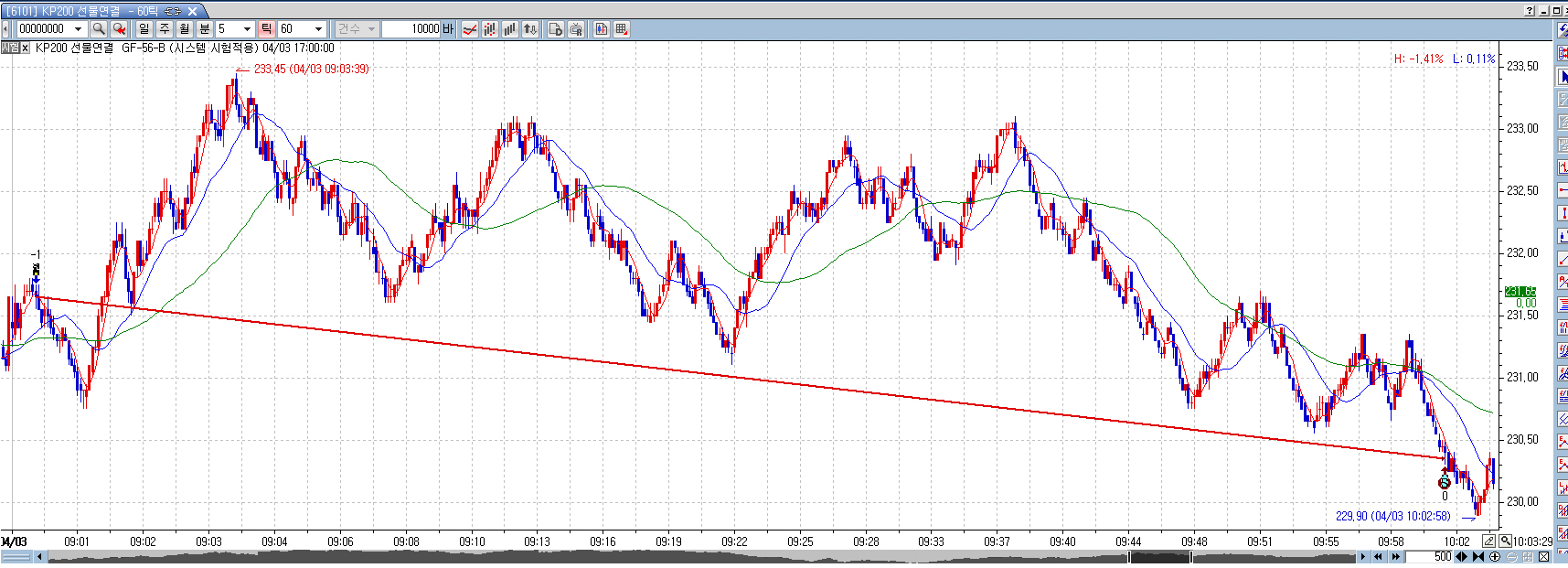
Task: Switch chart to 일 (daily) period
Action: coord(144,29)
